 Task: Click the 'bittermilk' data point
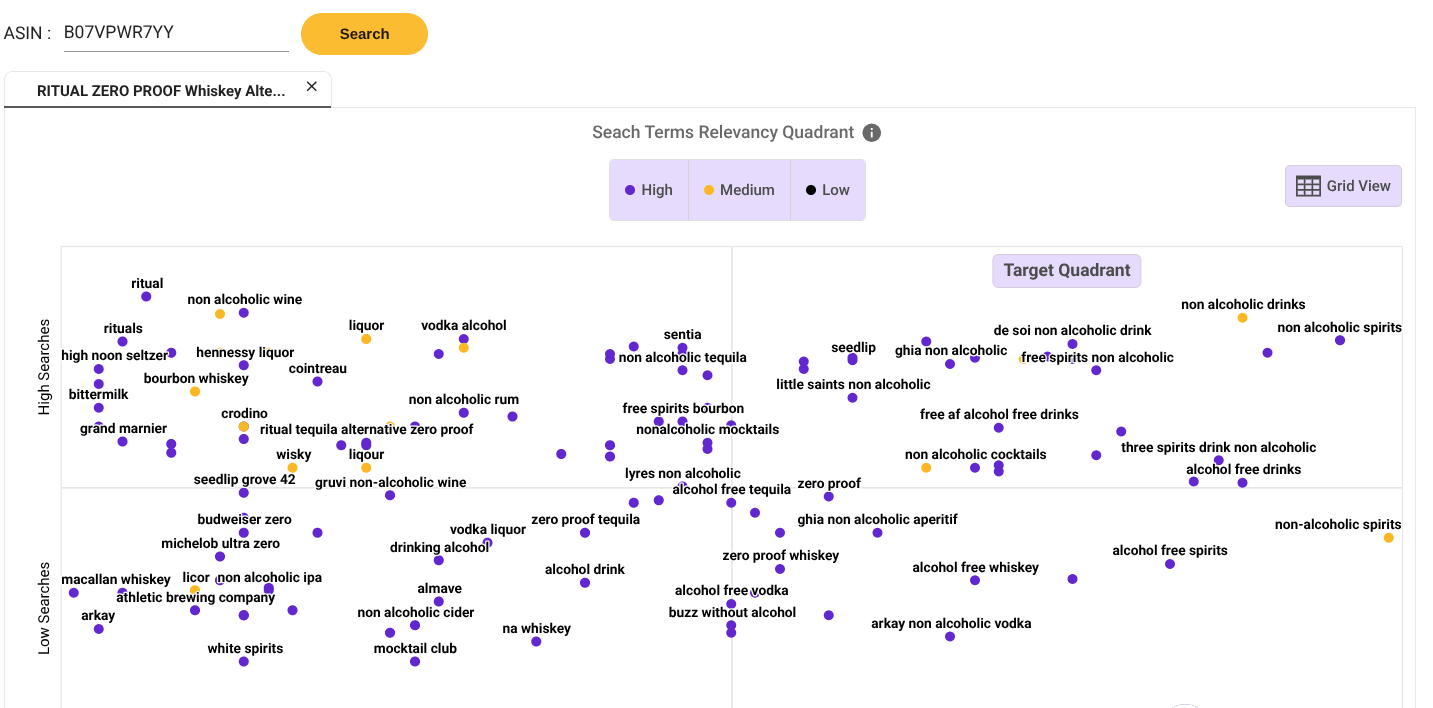coord(98,408)
